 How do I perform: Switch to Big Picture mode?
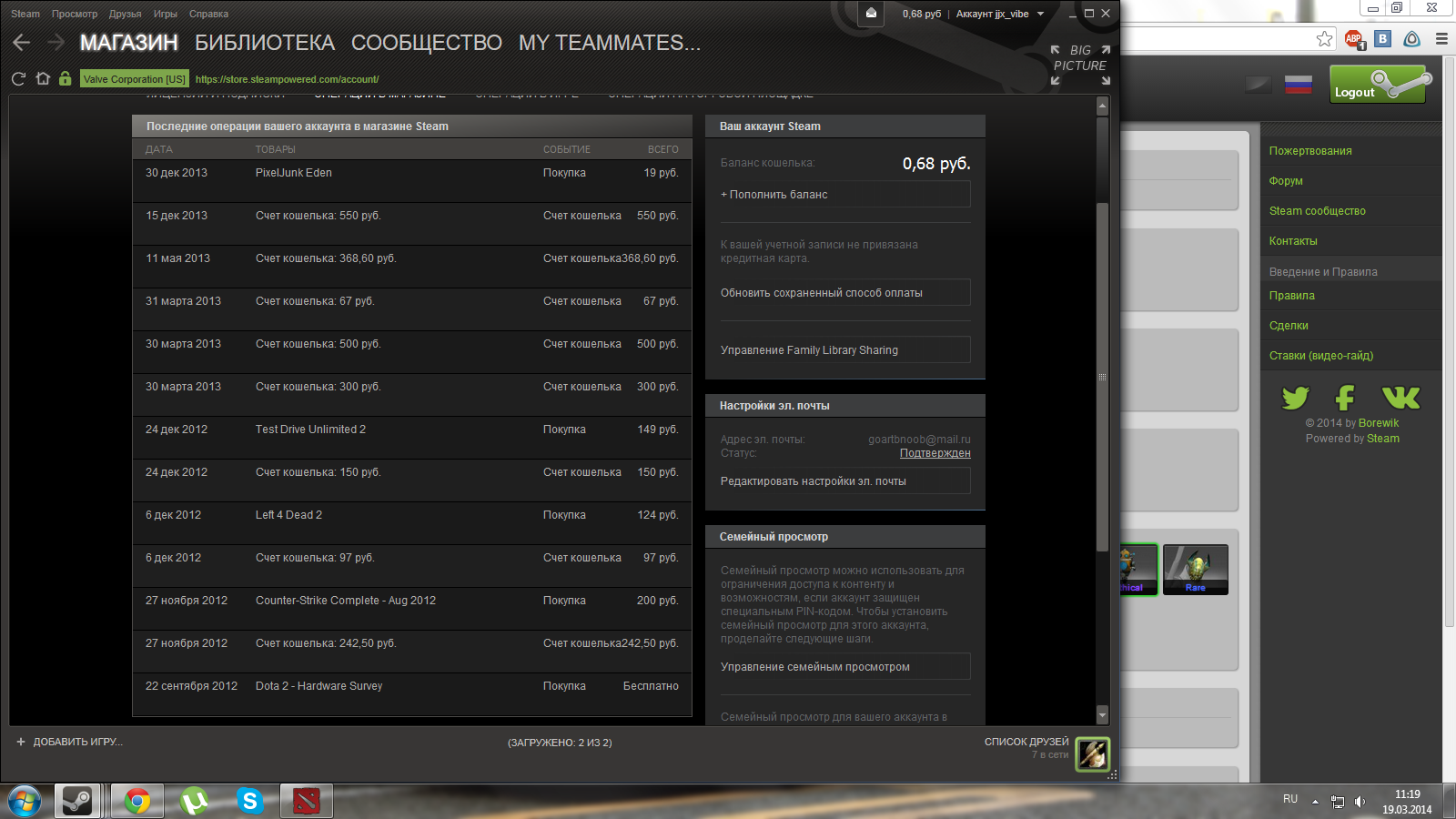pyautogui.click(x=1080, y=65)
